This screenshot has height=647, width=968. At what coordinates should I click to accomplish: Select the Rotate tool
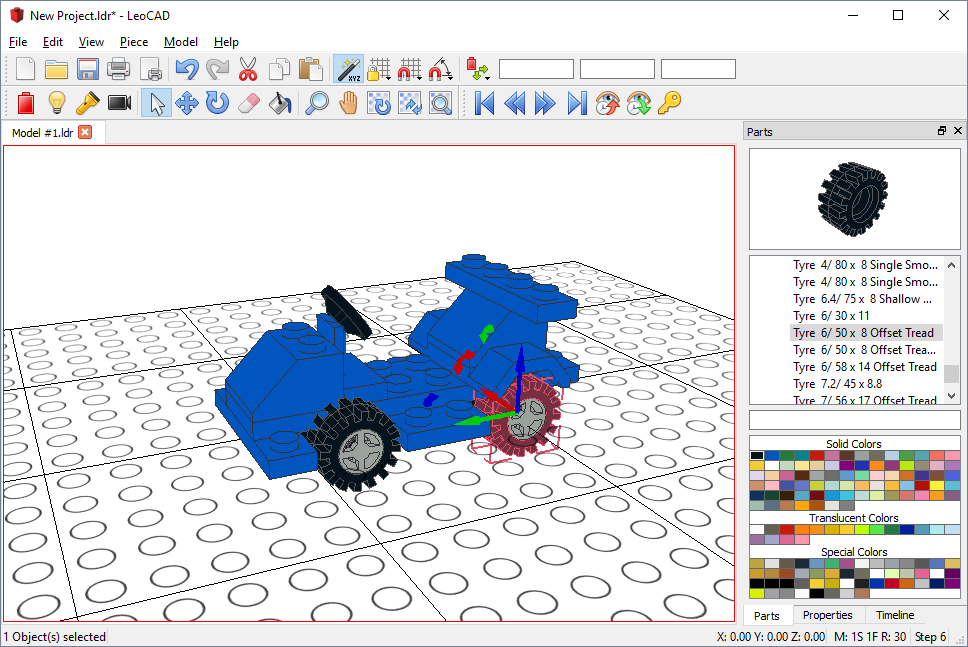pyautogui.click(x=217, y=103)
